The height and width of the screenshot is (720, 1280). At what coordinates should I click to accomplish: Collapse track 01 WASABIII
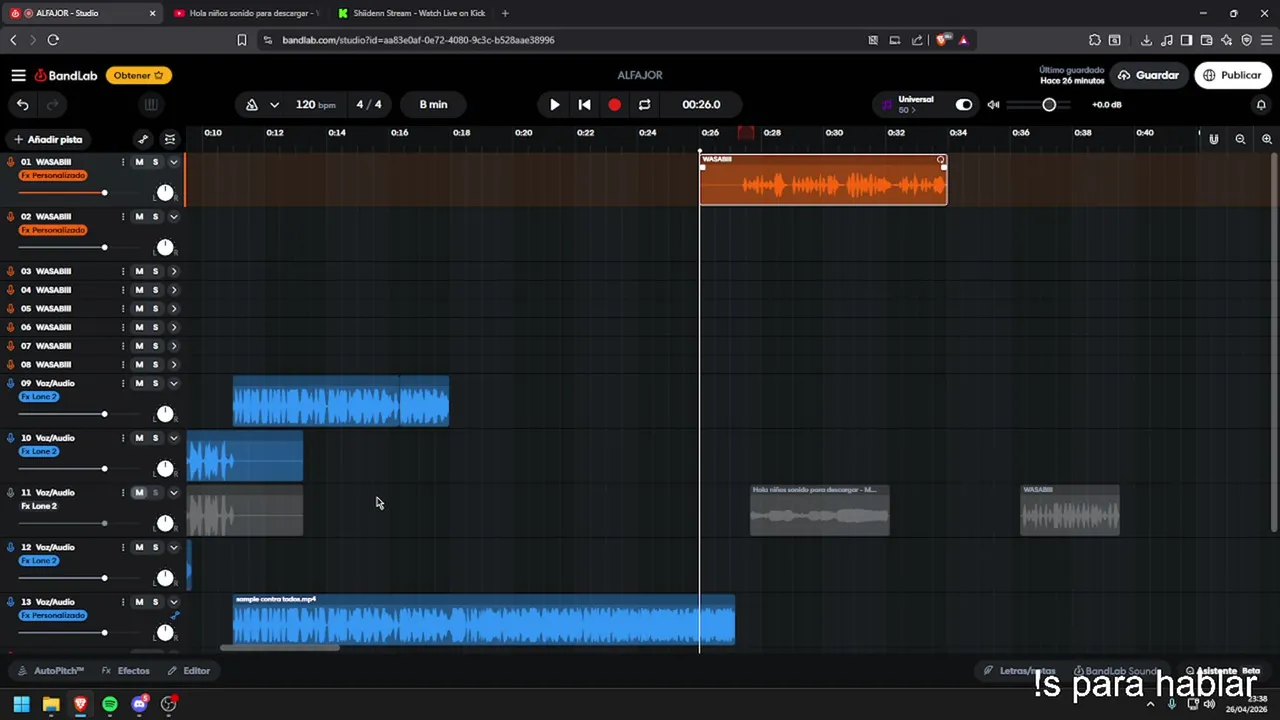point(173,162)
